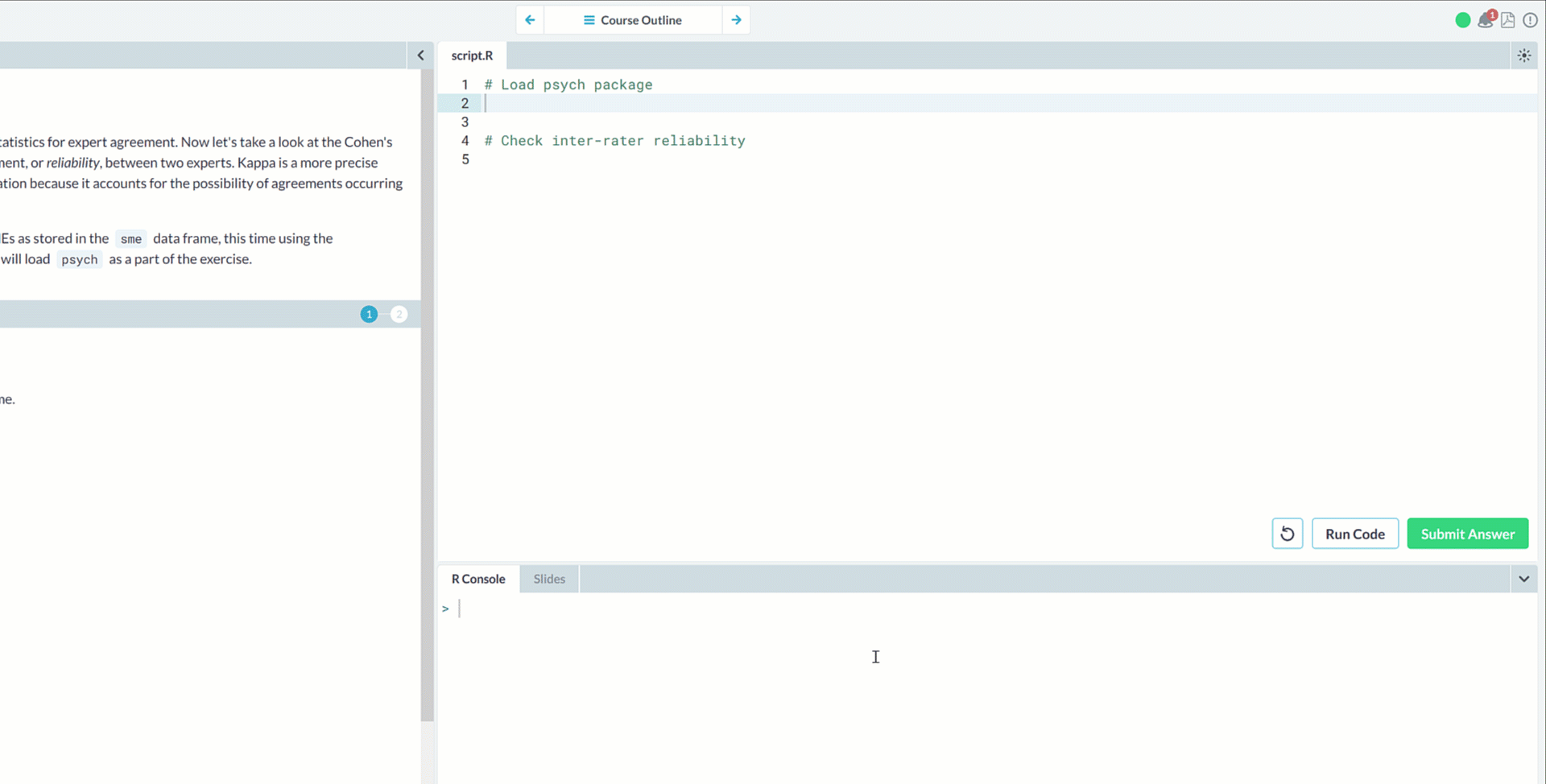
Task: Collapse the instructions panel with chevron
Action: pos(420,56)
